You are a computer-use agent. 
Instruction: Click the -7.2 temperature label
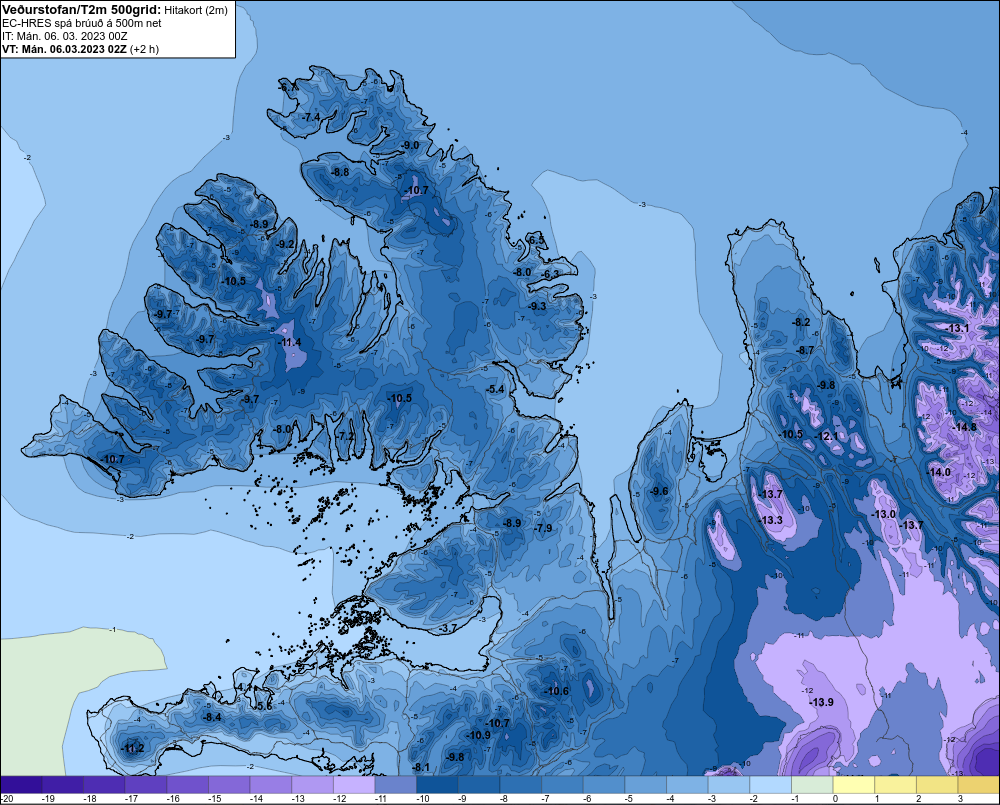[345, 436]
